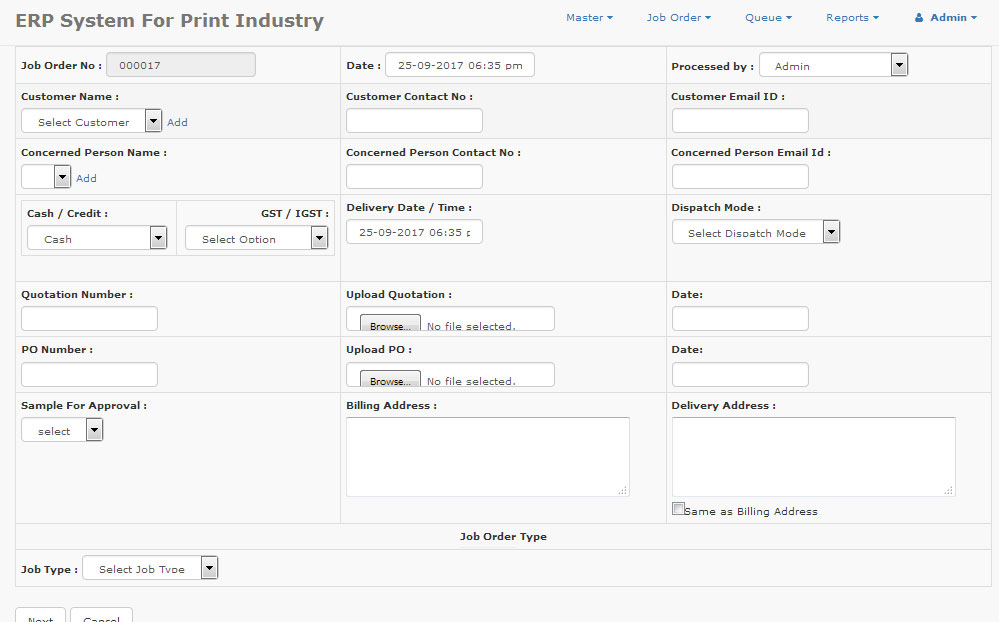Open the Job Order menu

pos(679,18)
